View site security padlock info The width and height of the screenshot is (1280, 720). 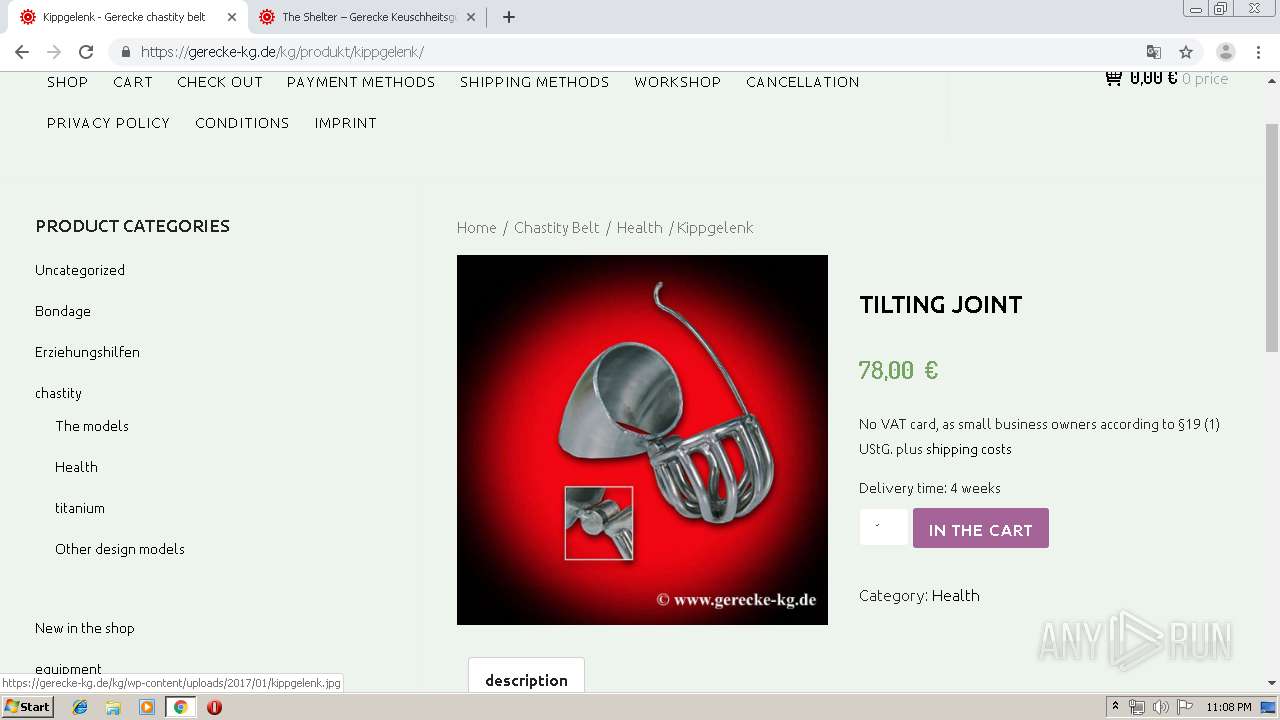tap(126, 52)
